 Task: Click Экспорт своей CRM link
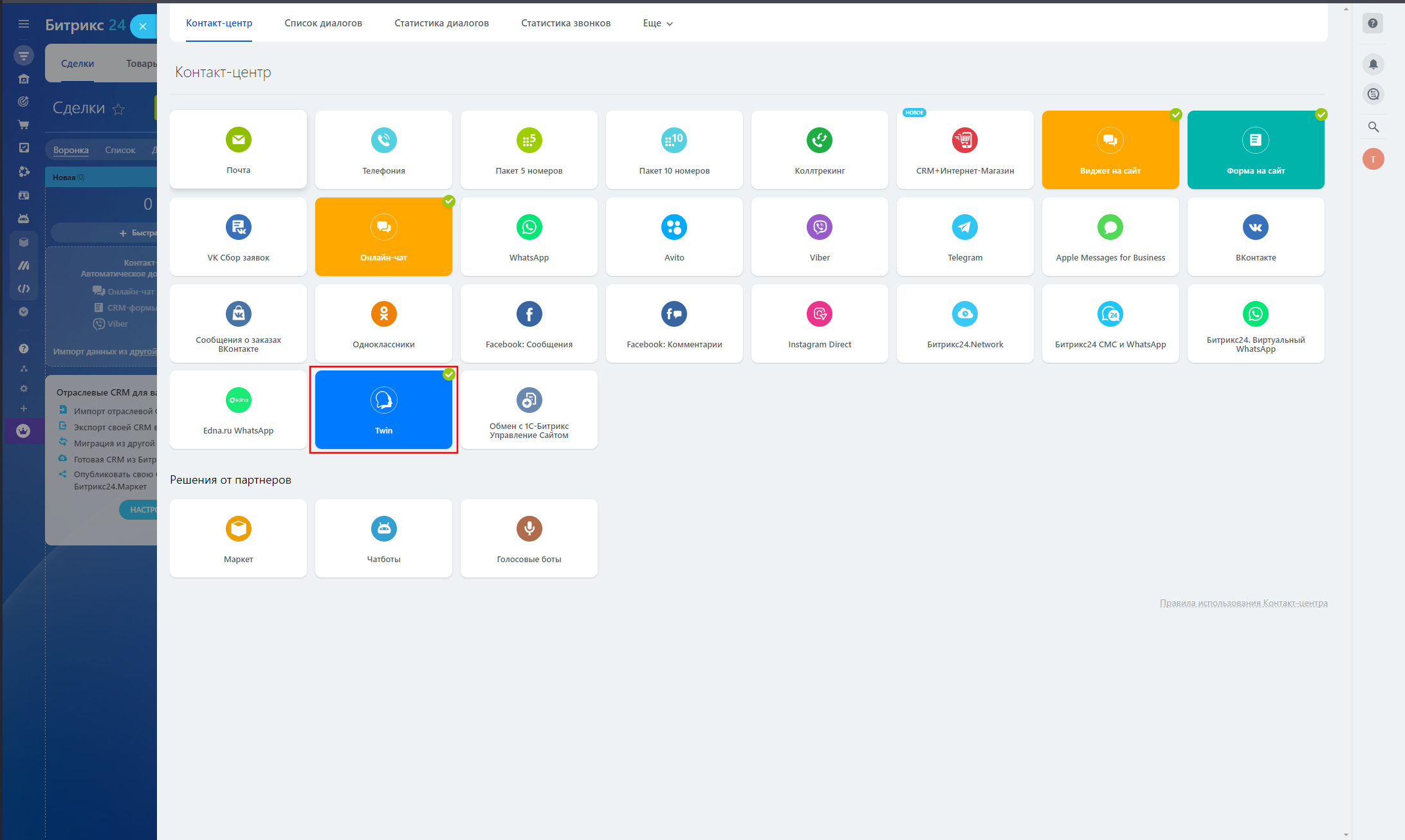[115, 427]
